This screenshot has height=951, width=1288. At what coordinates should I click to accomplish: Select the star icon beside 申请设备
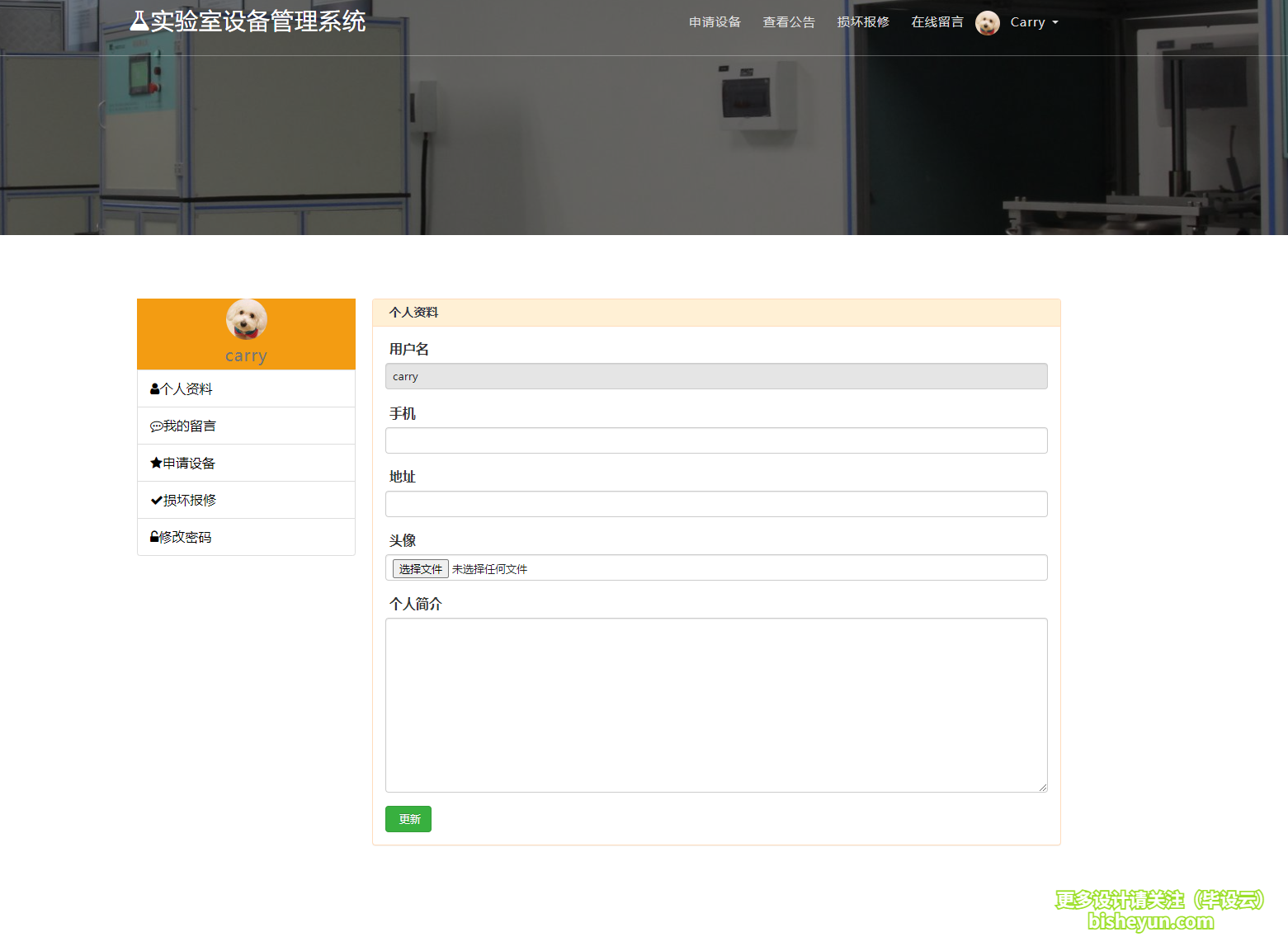156,462
